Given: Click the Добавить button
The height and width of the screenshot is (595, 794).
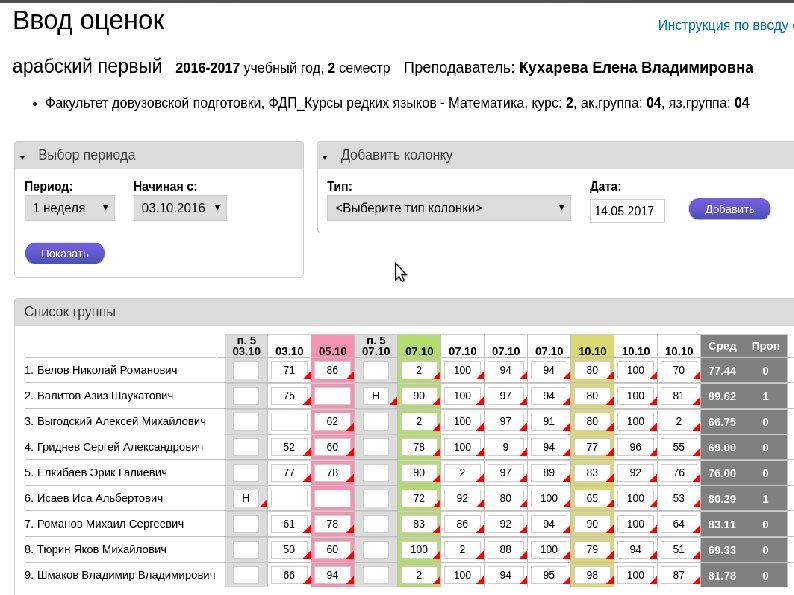Looking at the screenshot, I should click(x=729, y=209).
